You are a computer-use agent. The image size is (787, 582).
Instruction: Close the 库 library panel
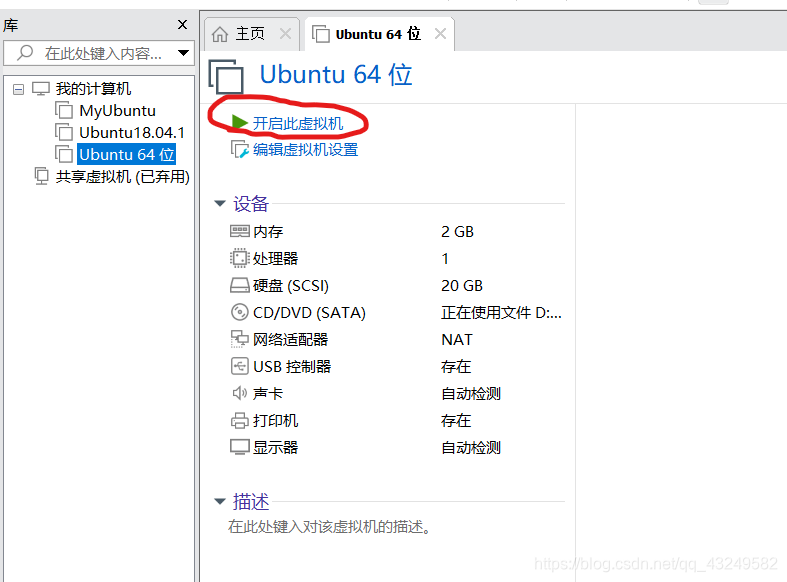pos(183,25)
